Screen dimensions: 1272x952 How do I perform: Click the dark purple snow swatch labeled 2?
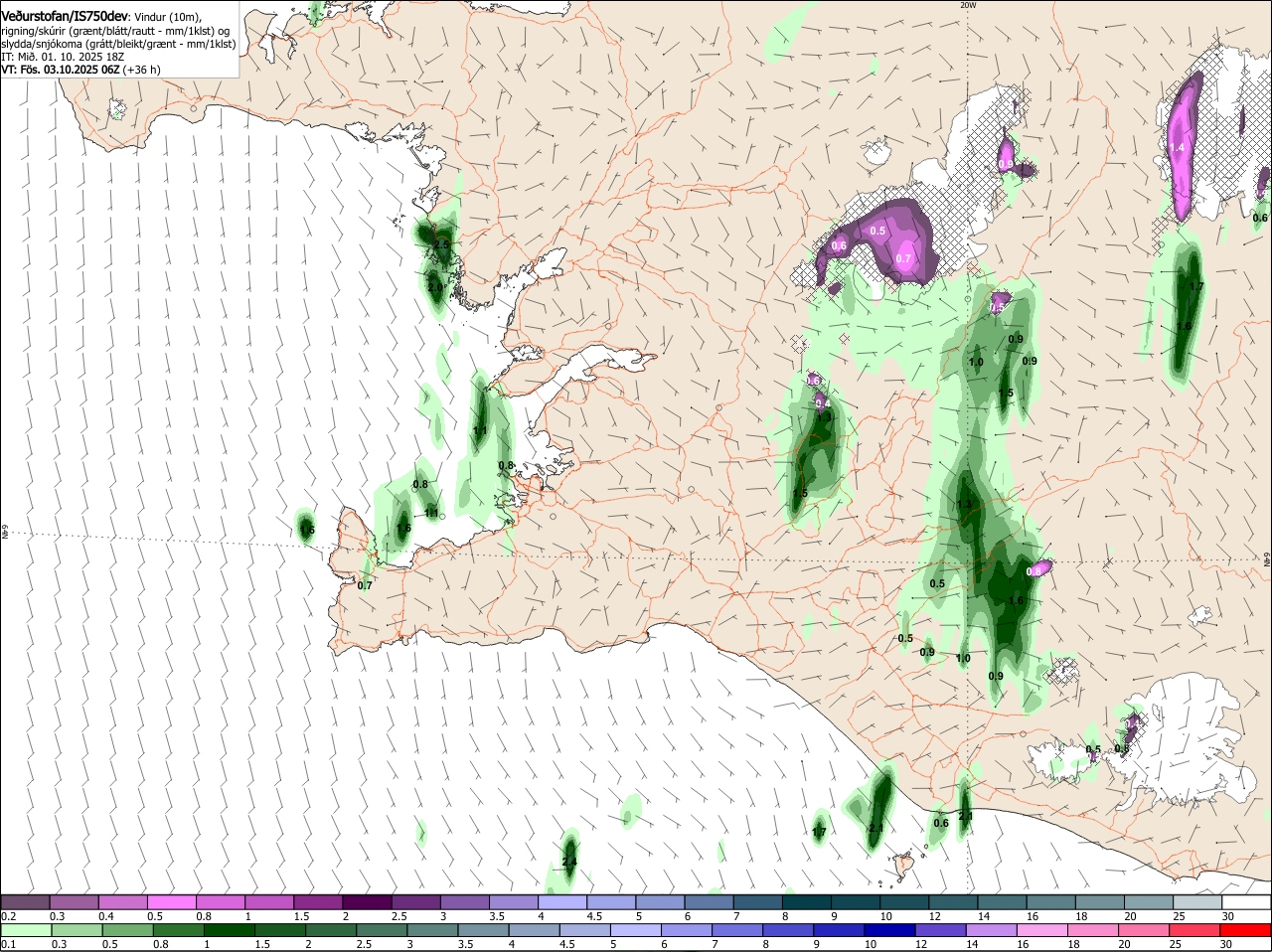point(368,901)
